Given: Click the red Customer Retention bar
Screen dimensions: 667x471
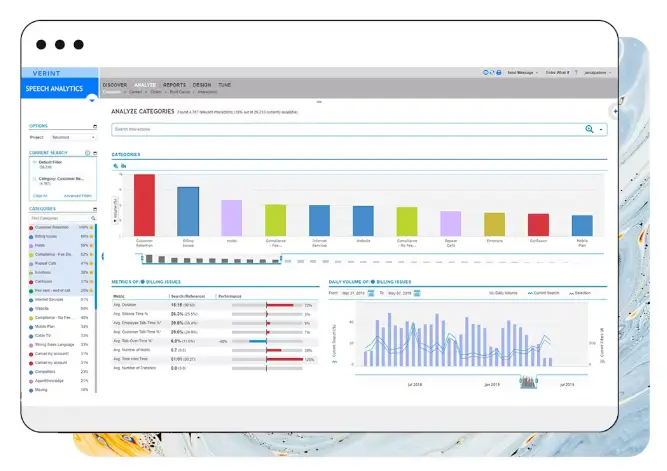Looking at the screenshot, I should pos(144,205).
